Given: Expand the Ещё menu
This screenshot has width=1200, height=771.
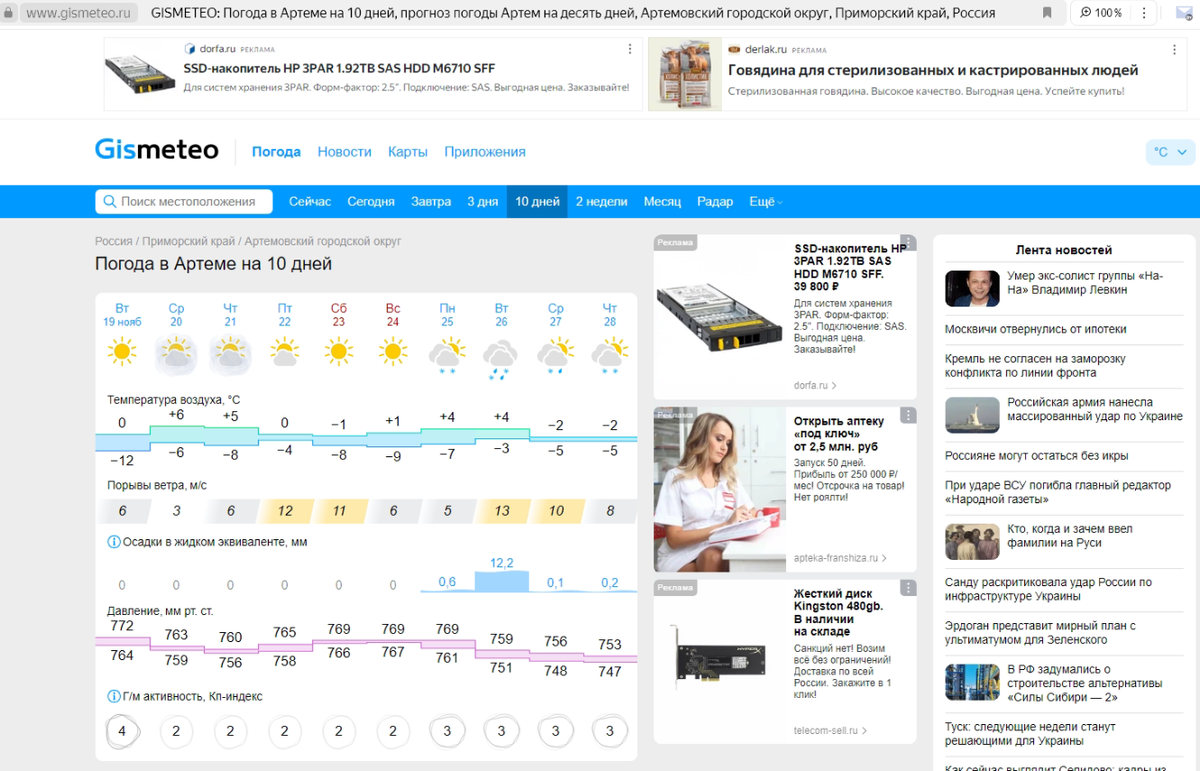Looking at the screenshot, I should tap(766, 201).
